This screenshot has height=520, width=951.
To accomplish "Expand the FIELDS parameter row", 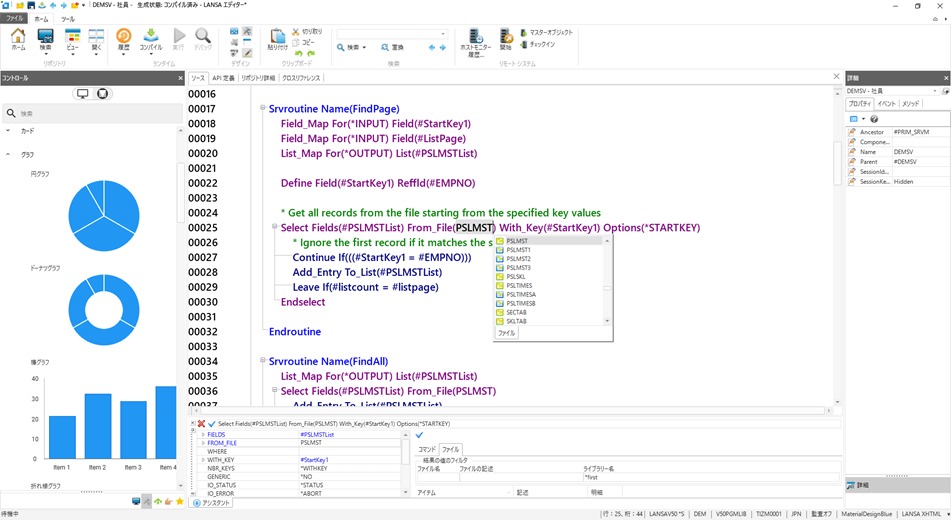I will pos(203,434).
